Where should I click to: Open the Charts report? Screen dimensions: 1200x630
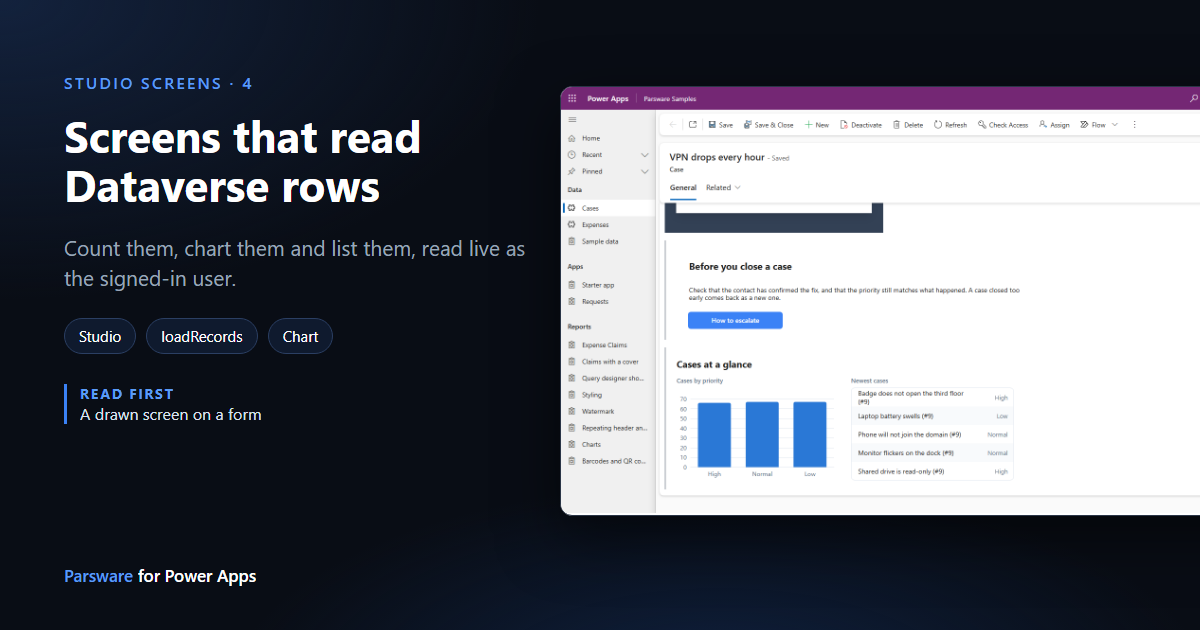608,444
